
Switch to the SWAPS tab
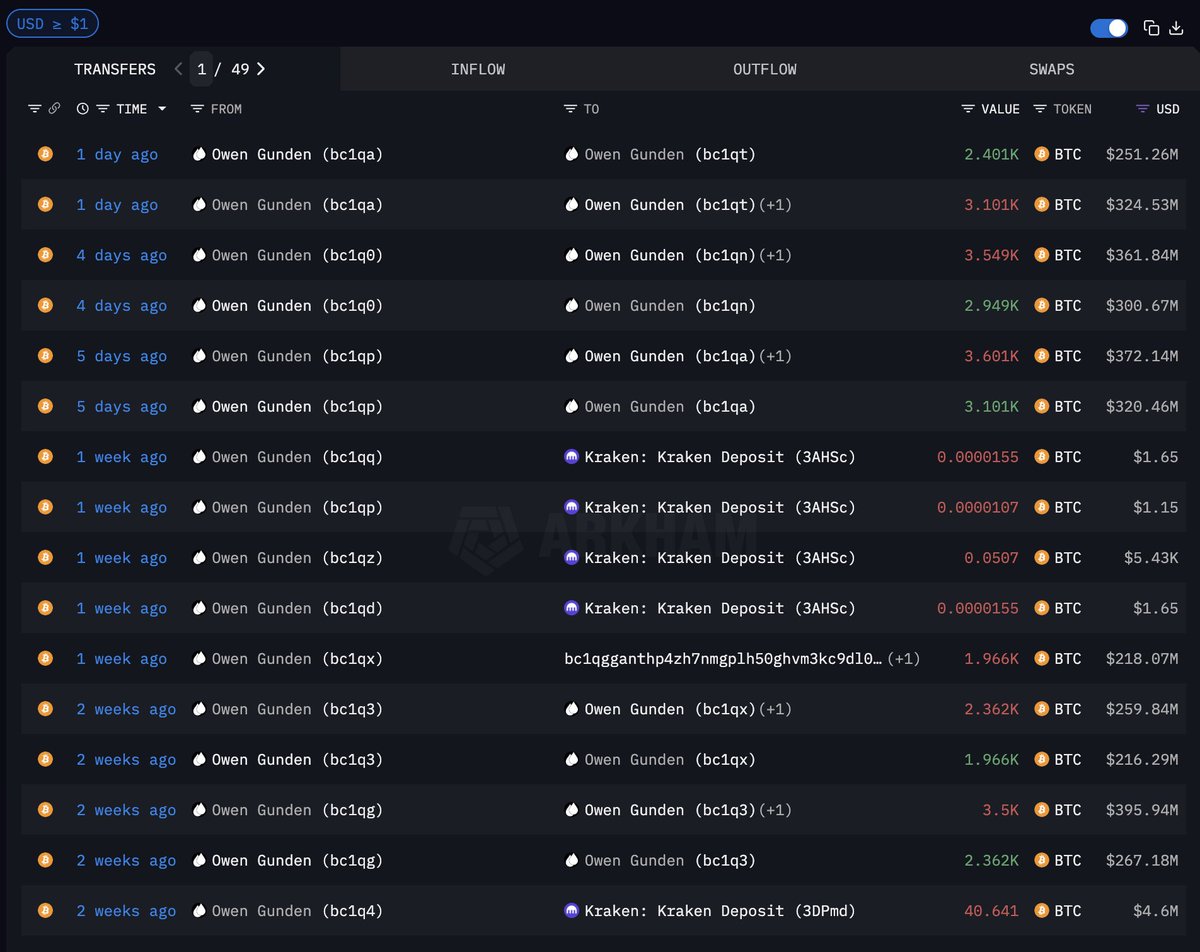pos(1051,69)
